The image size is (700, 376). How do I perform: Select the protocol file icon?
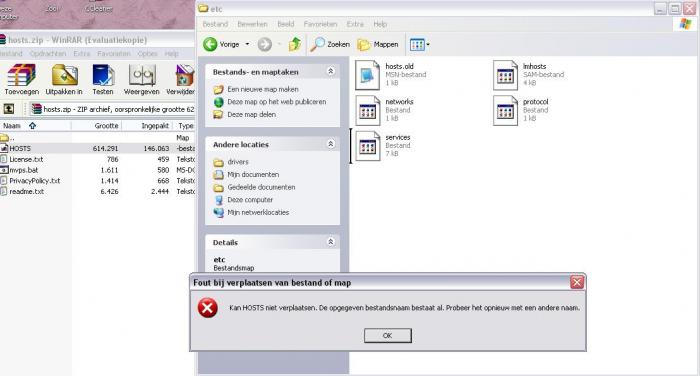(x=505, y=110)
